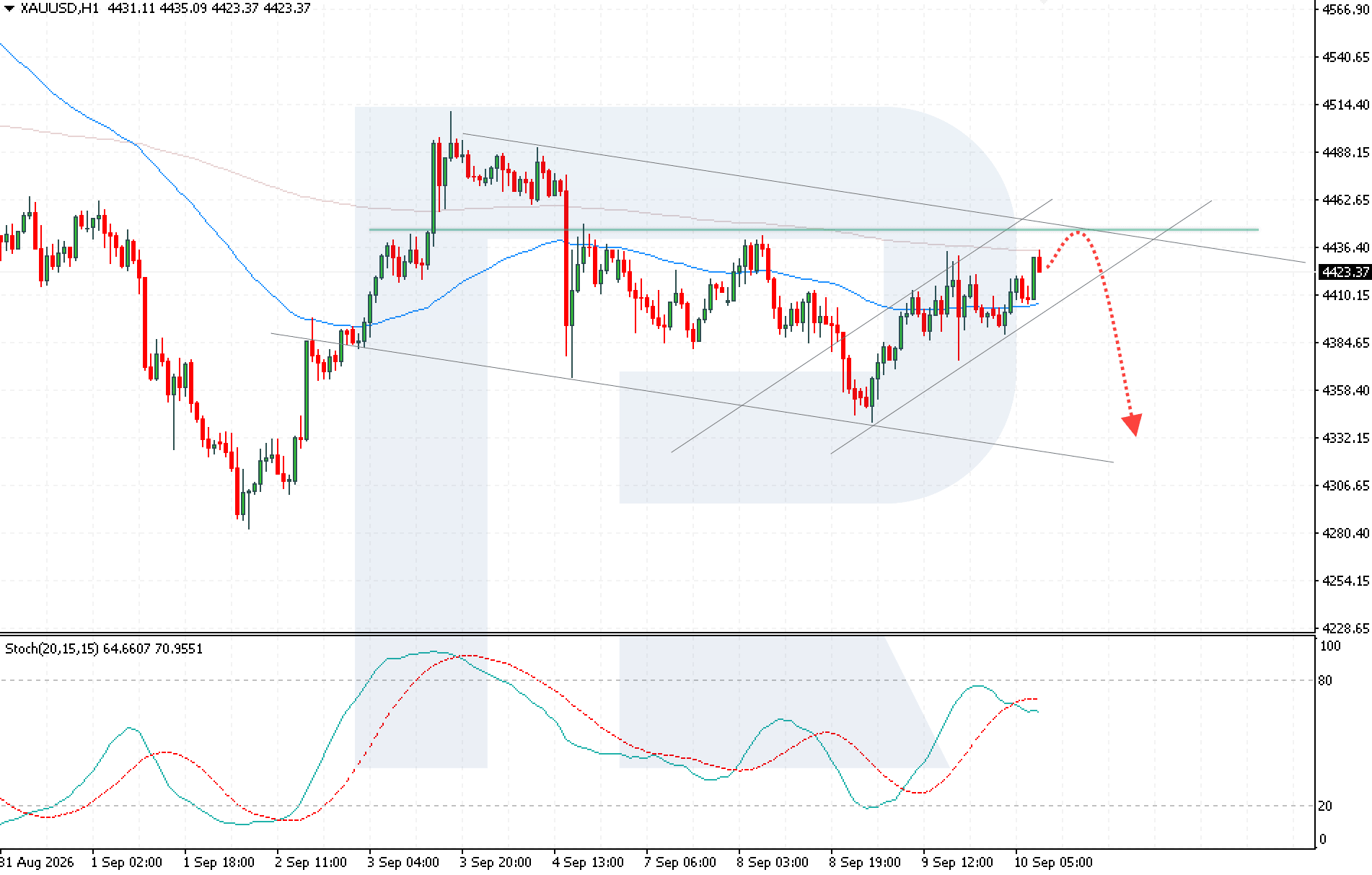Click the 4 Sep 13:00 time label
Viewport: 1372px width, 875px height.
tap(588, 862)
